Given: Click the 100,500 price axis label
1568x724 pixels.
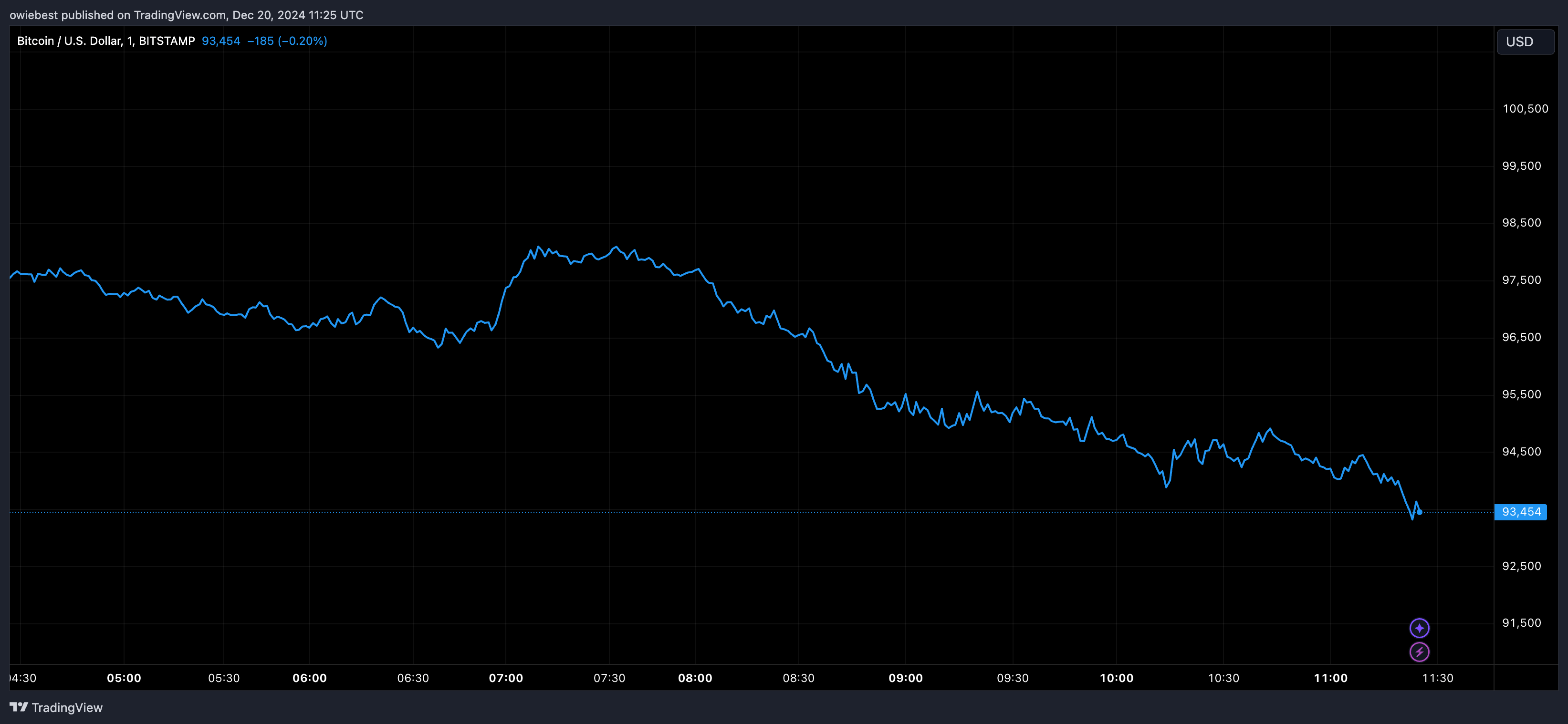Looking at the screenshot, I should (x=1525, y=109).
